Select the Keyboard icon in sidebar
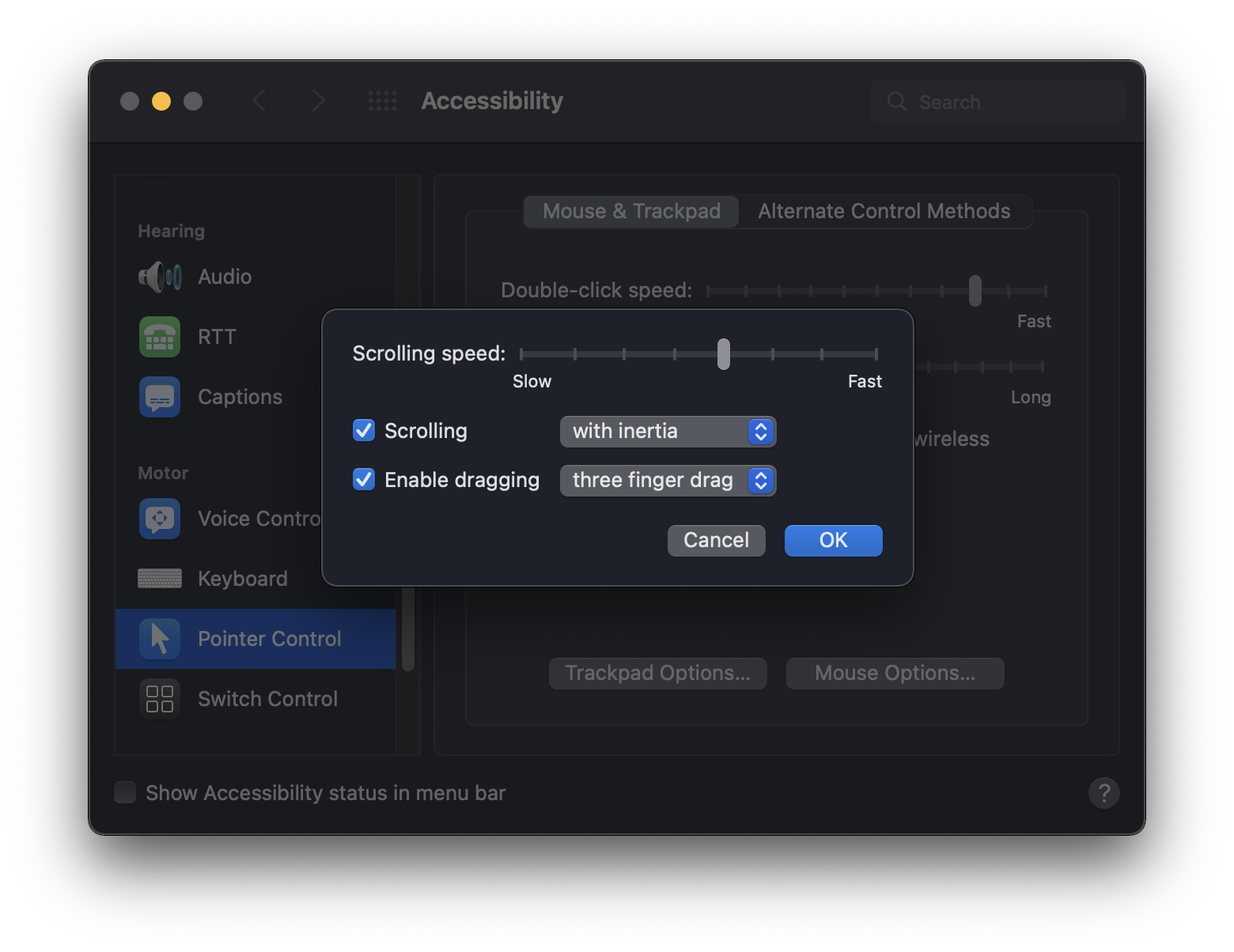 pos(160,579)
